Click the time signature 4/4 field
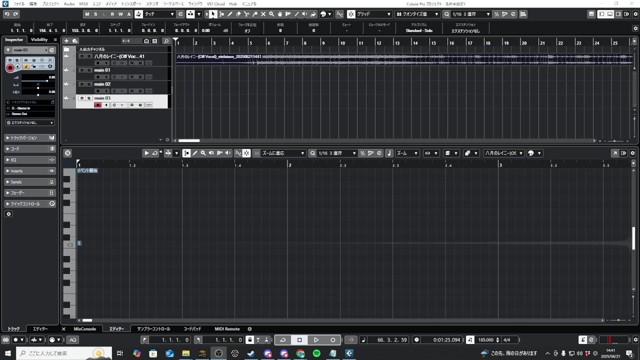Image resolution: width=640 pixels, height=360 pixels. tap(507, 340)
